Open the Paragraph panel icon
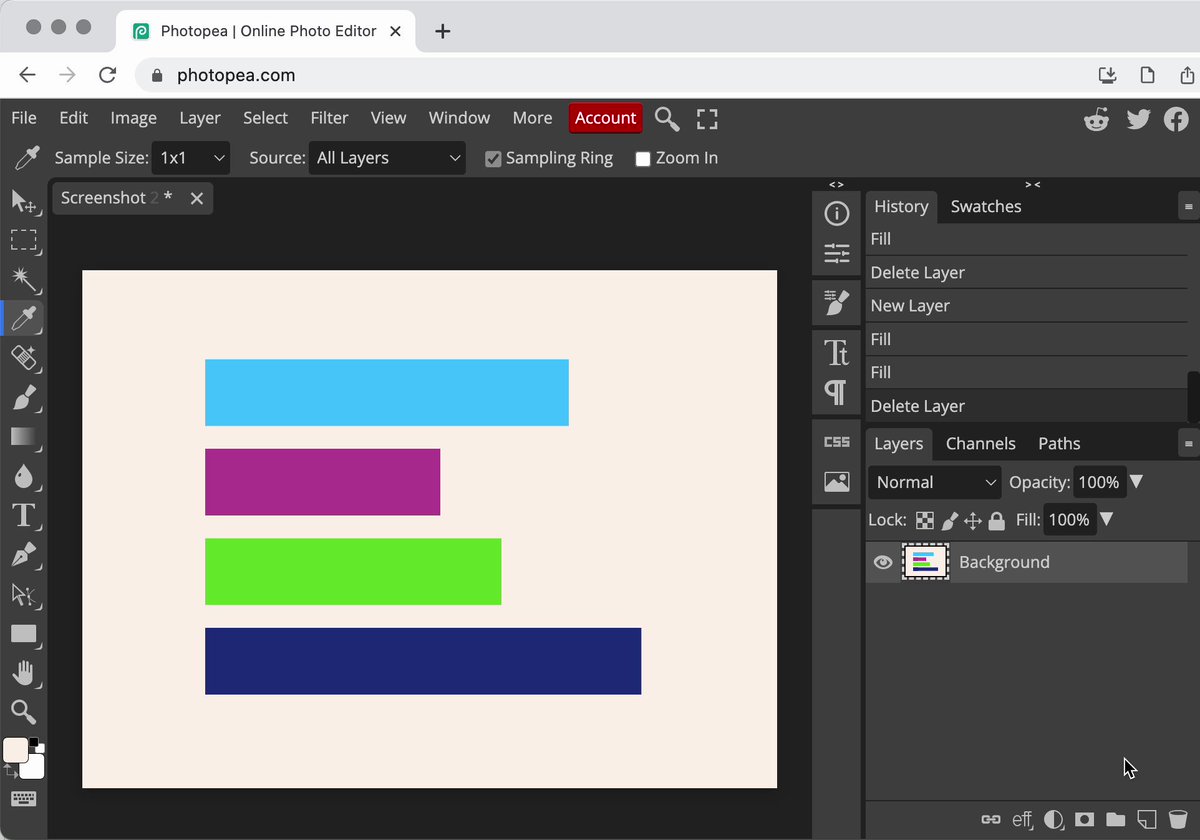Viewport: 1200px width, 840px height. [837, 392]
